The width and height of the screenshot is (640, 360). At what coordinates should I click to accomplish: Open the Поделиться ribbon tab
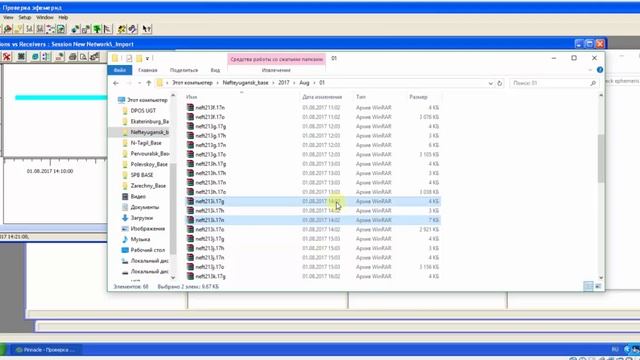tap(184, 70)
